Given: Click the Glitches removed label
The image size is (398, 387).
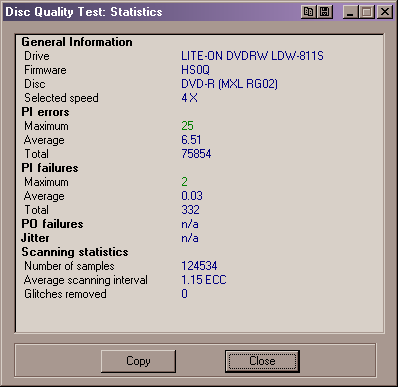Looking at the screenshot, I should (x=65, y=294).
